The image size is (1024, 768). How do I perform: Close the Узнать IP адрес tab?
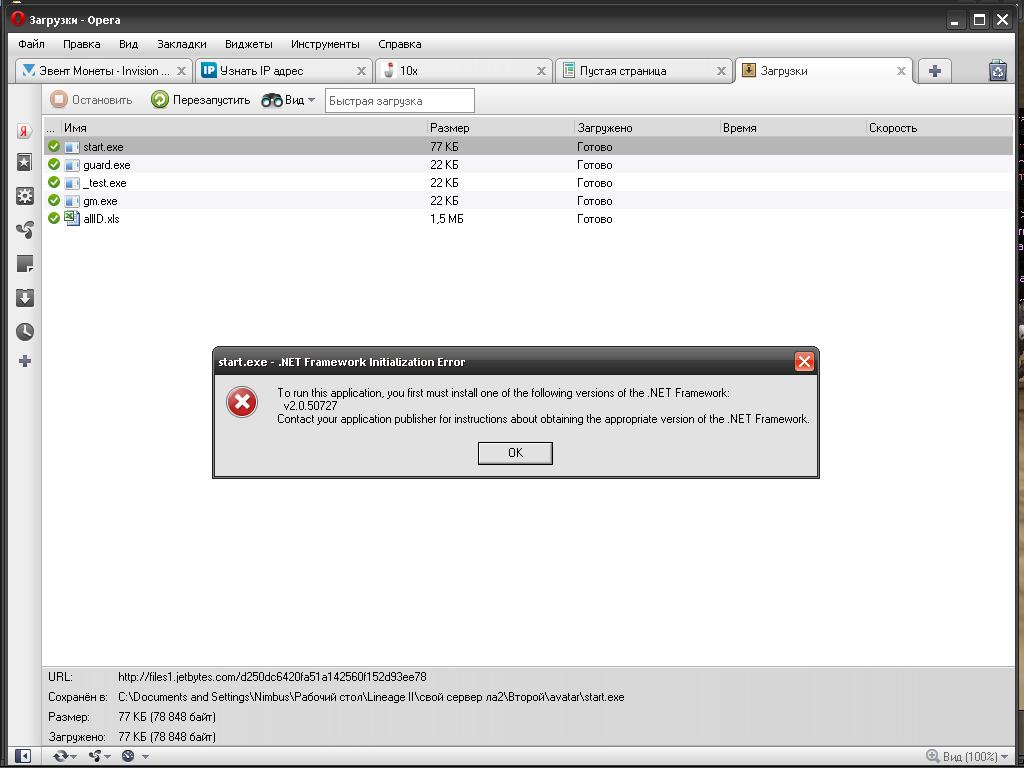361,71
